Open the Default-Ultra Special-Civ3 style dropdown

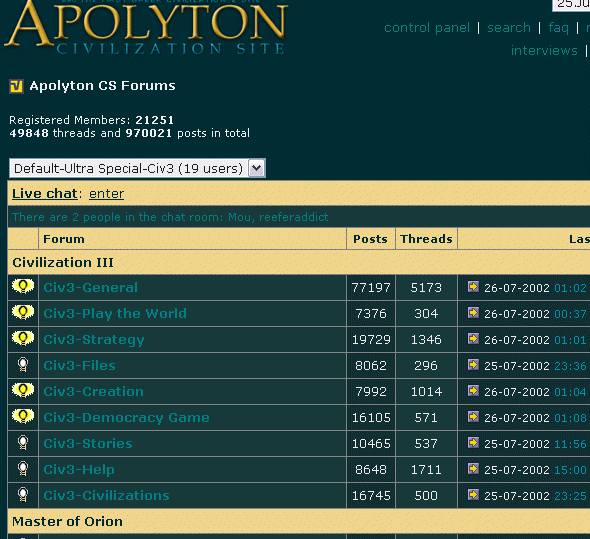137,168
